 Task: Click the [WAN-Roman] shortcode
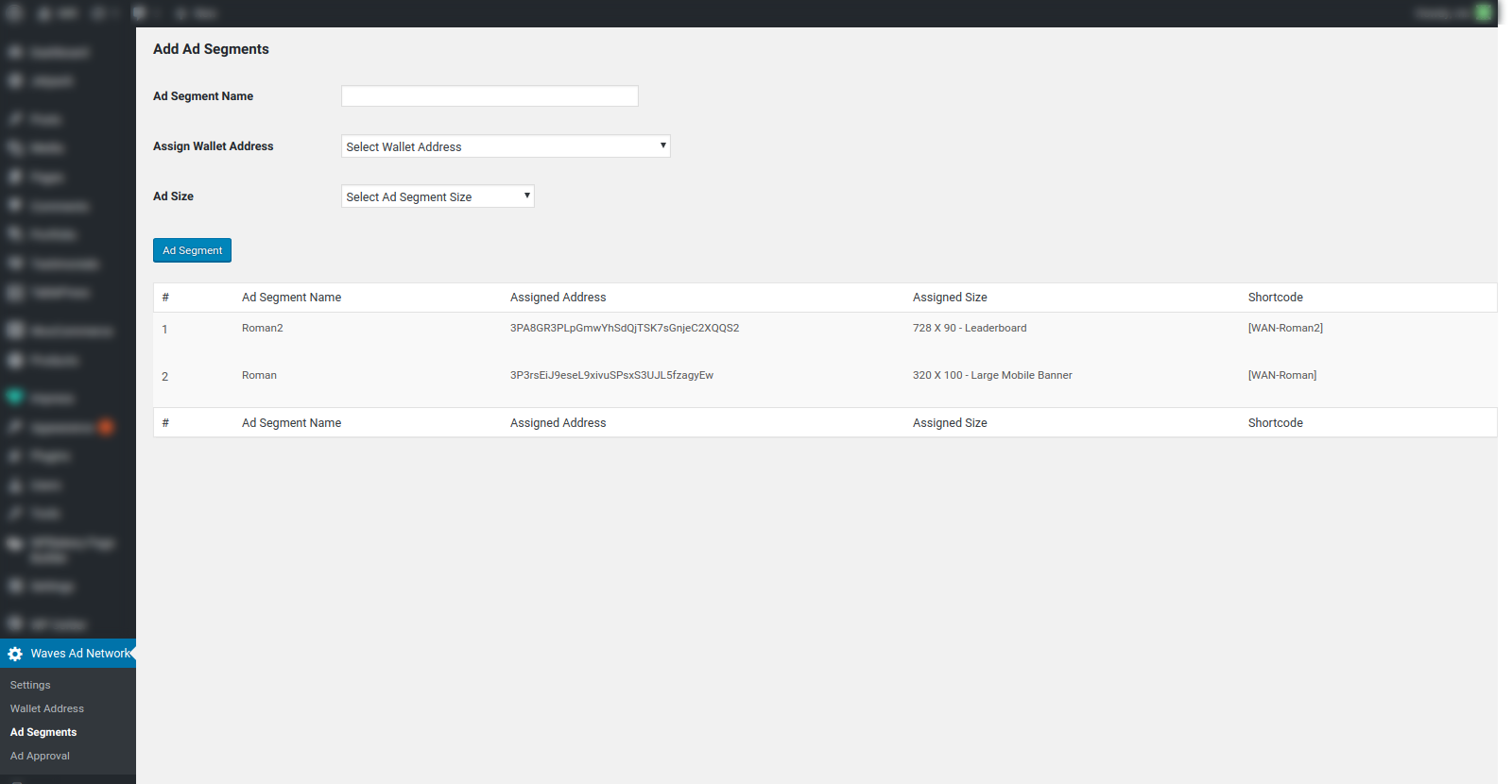[1282, 375]
